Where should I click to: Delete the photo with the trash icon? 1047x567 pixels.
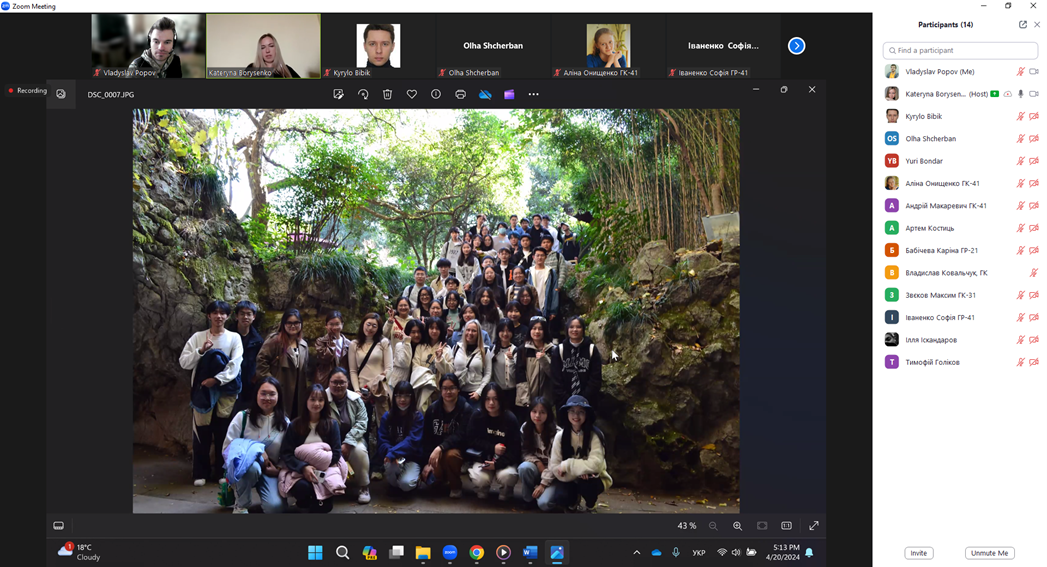388,94
